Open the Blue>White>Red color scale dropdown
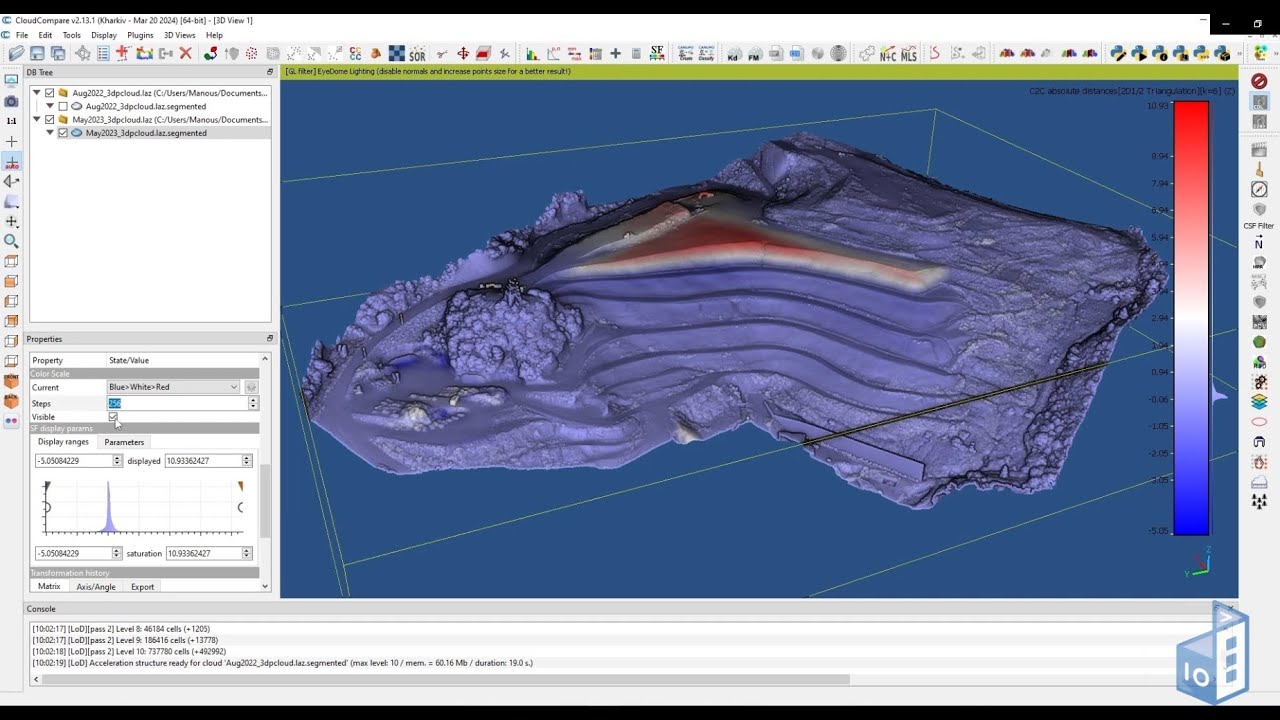 click(174, 387)
